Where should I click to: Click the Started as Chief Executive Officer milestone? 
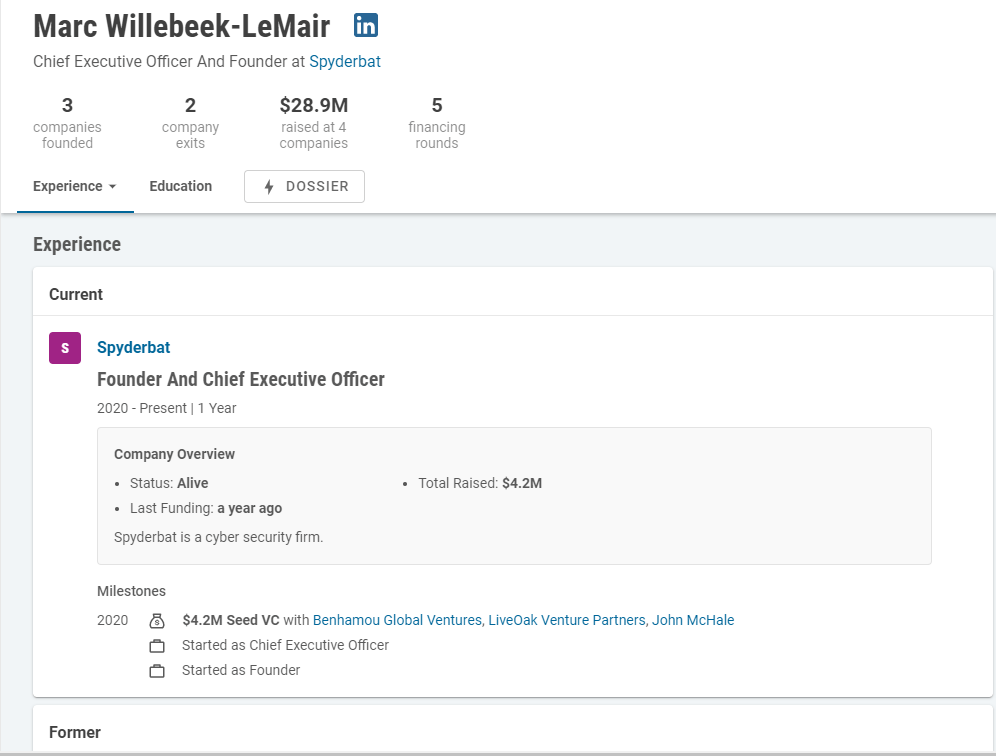285,645
